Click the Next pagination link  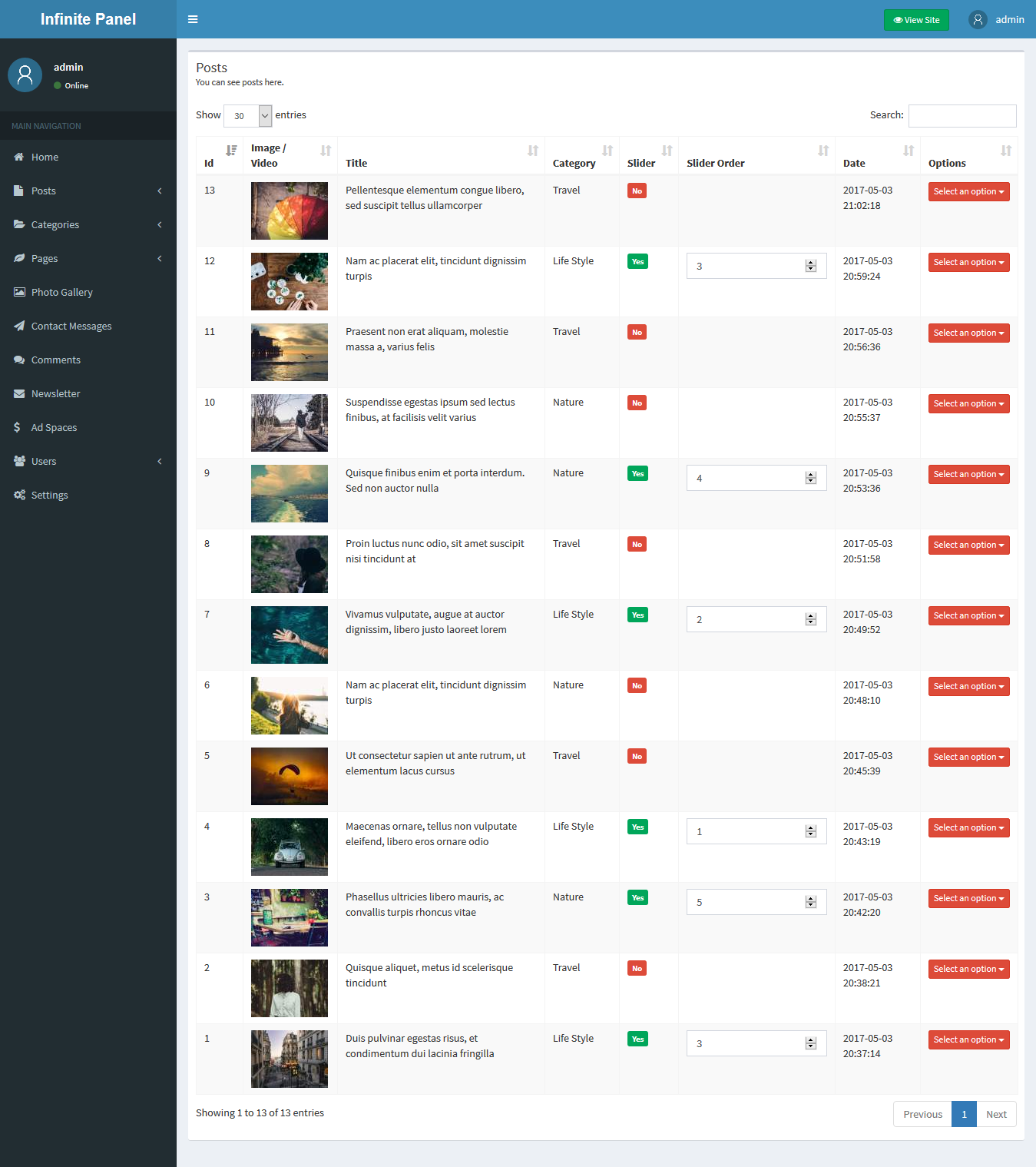pyautogui.click(x=996, y=1114)
